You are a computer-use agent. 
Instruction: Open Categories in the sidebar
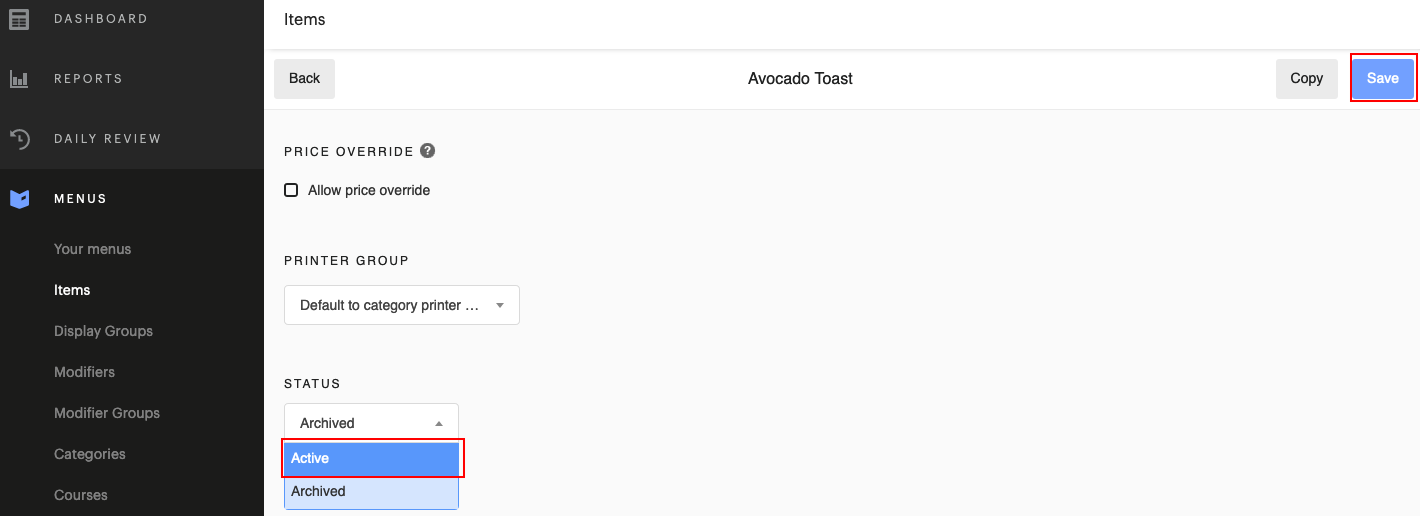(x=90, y=454)
